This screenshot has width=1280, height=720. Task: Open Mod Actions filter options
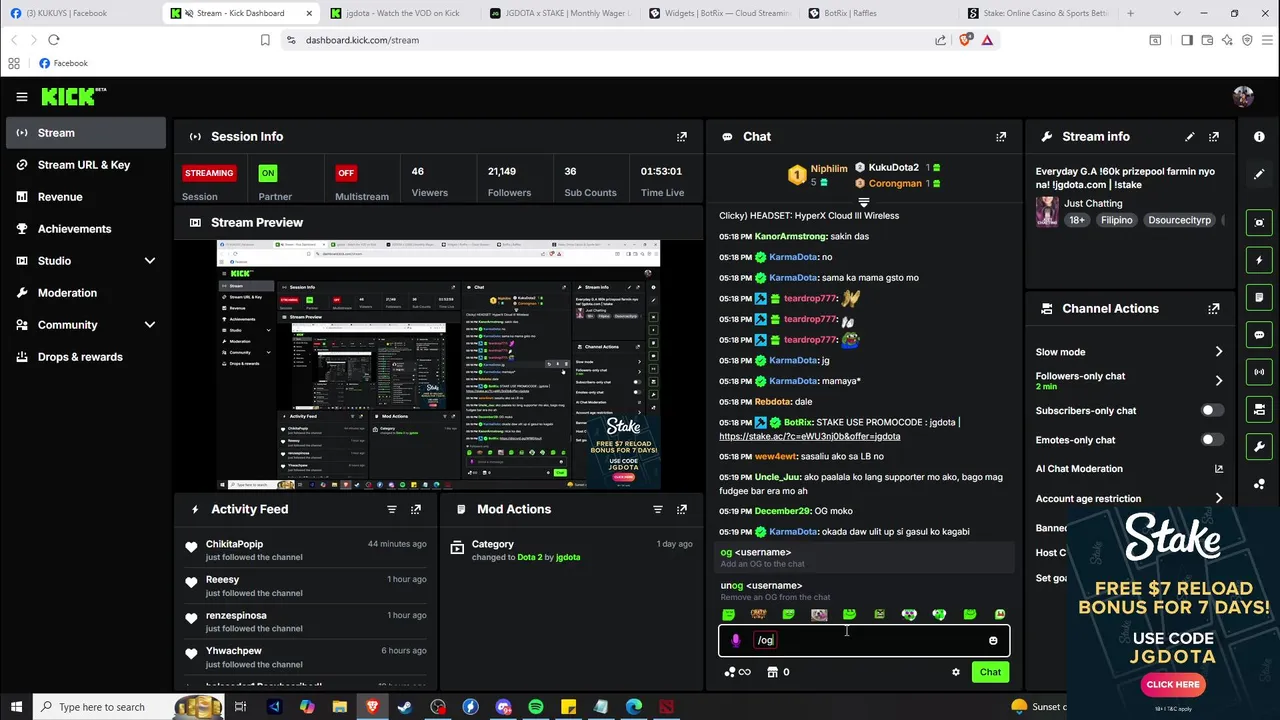(658, 509)
